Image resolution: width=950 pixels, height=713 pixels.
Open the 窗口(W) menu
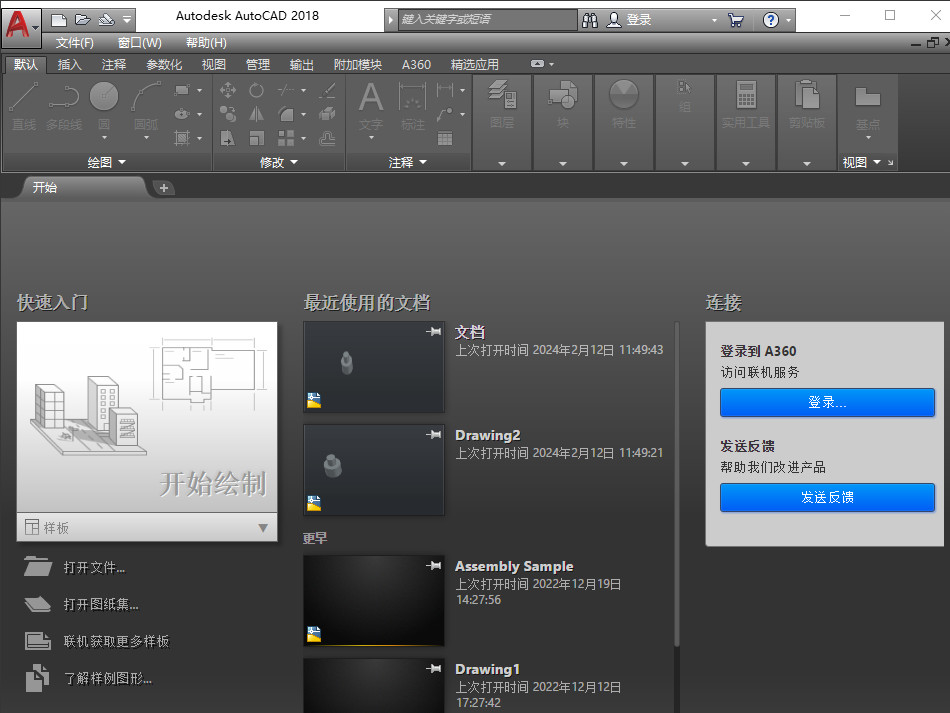pyautogui.click(x=139, y=42)
